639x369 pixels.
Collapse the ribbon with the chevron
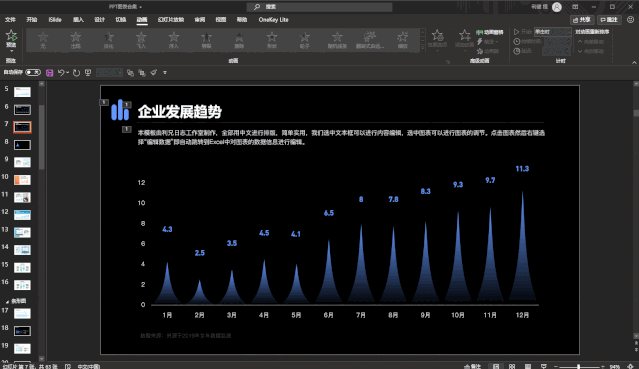point(634,62)
